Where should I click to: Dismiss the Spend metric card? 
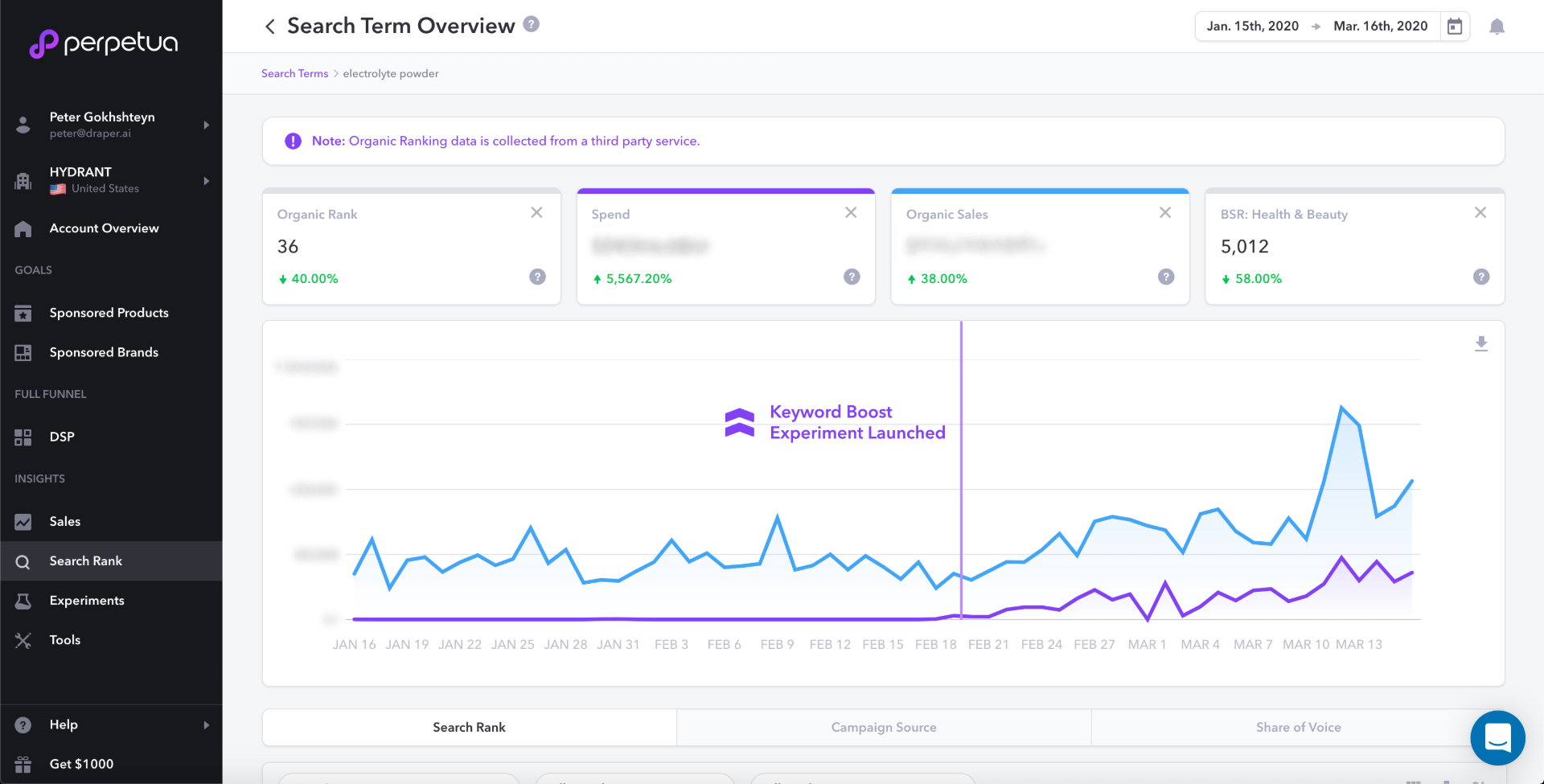point(851,212)
